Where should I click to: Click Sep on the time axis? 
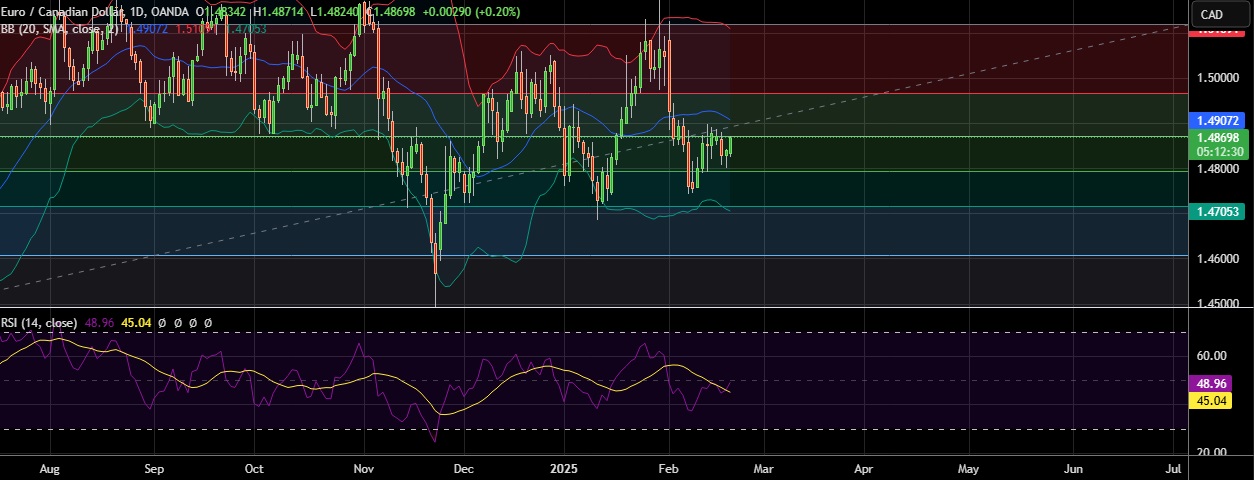153,467
